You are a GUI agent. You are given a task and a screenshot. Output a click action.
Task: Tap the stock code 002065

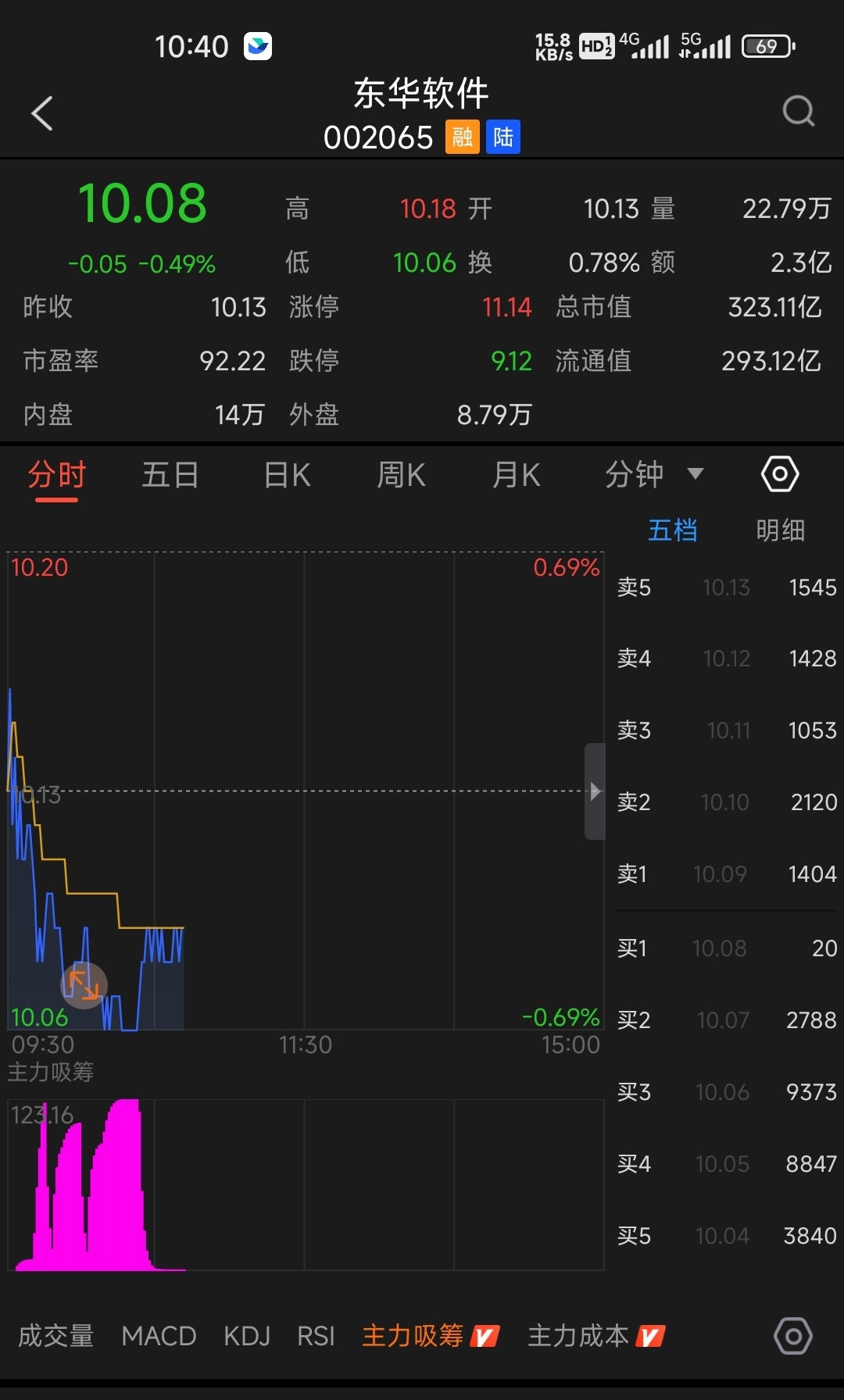[x=378, y=137]
